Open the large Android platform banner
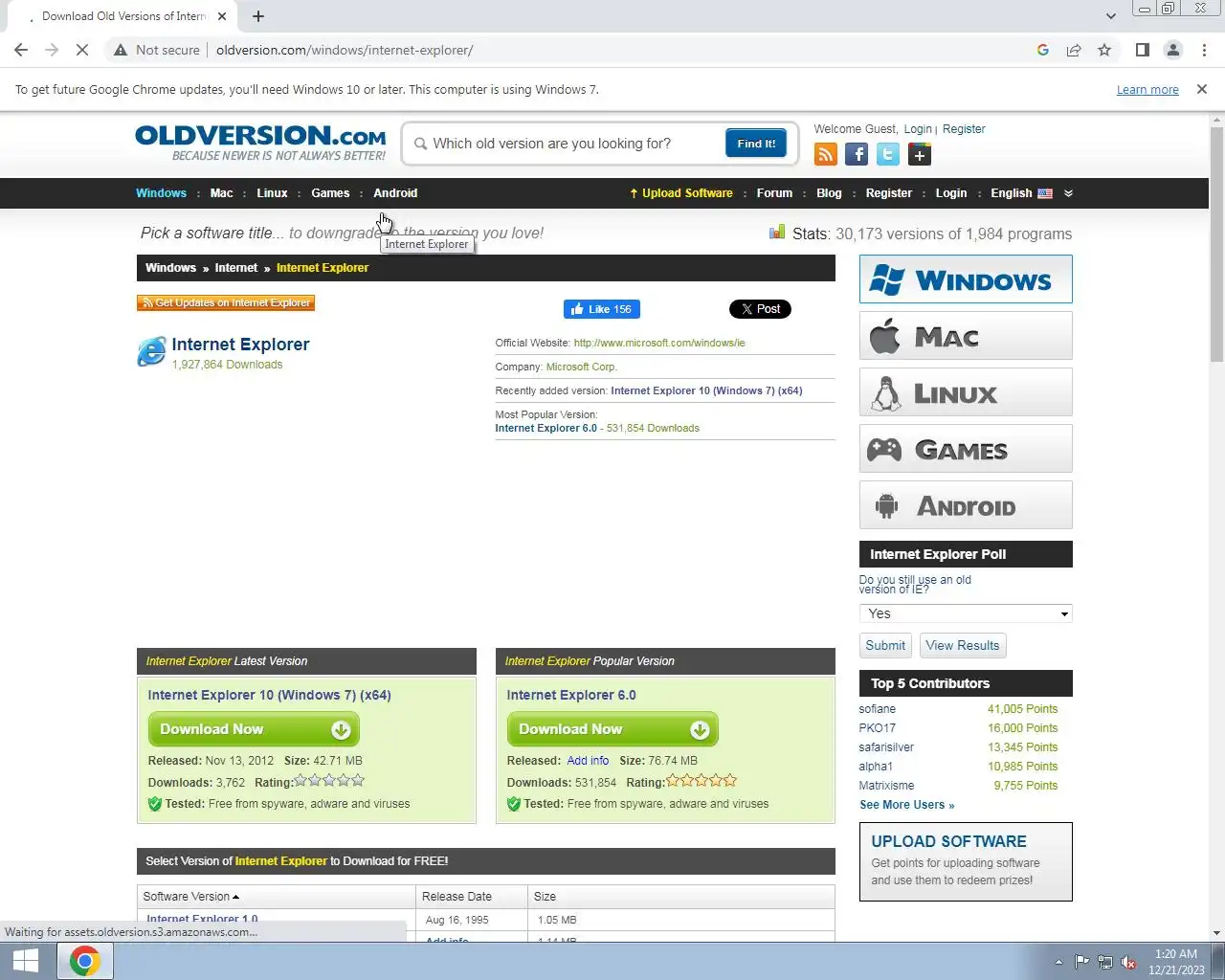Viewport: 1225px width, 980px height. (966, 505)
